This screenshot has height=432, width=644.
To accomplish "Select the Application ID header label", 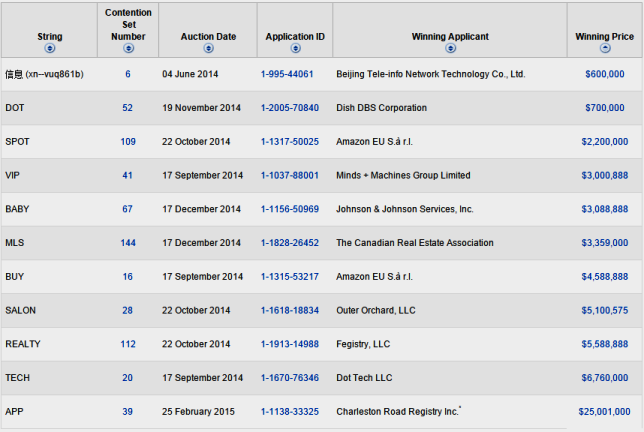I will pyautogui.click(x=295, y=37).
